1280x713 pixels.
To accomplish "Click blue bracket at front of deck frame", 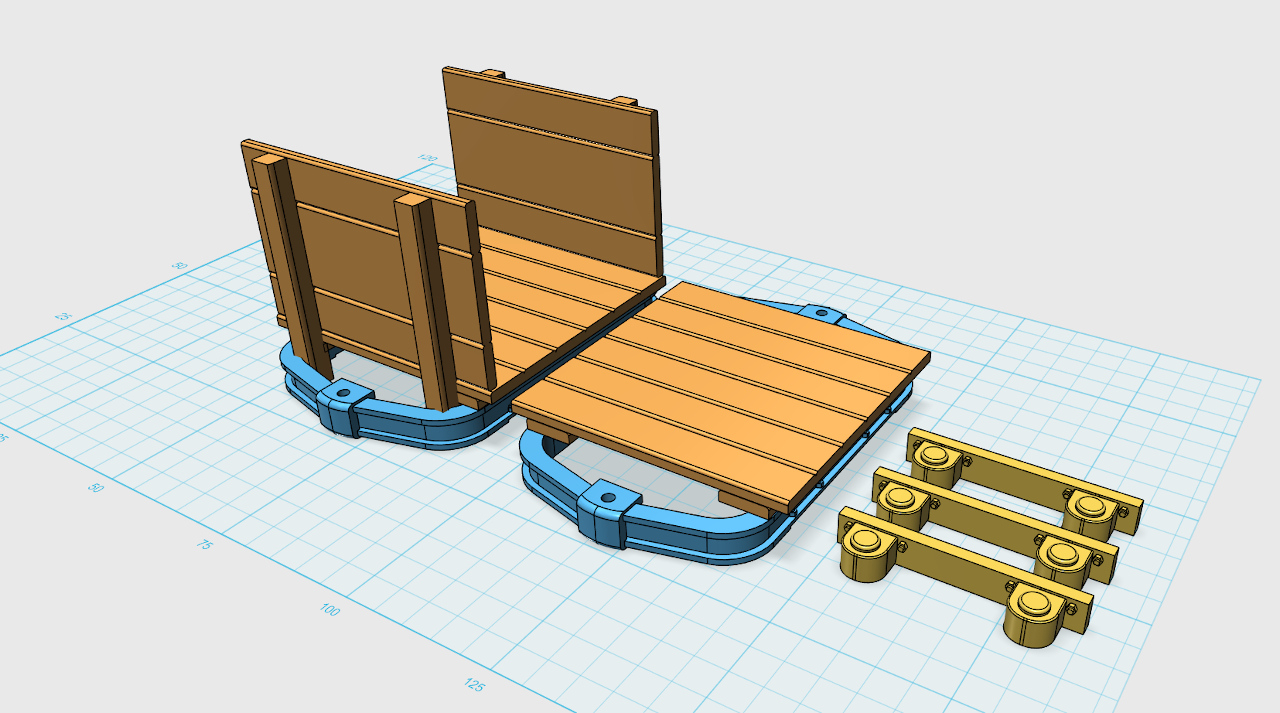I will click(607, 514).
